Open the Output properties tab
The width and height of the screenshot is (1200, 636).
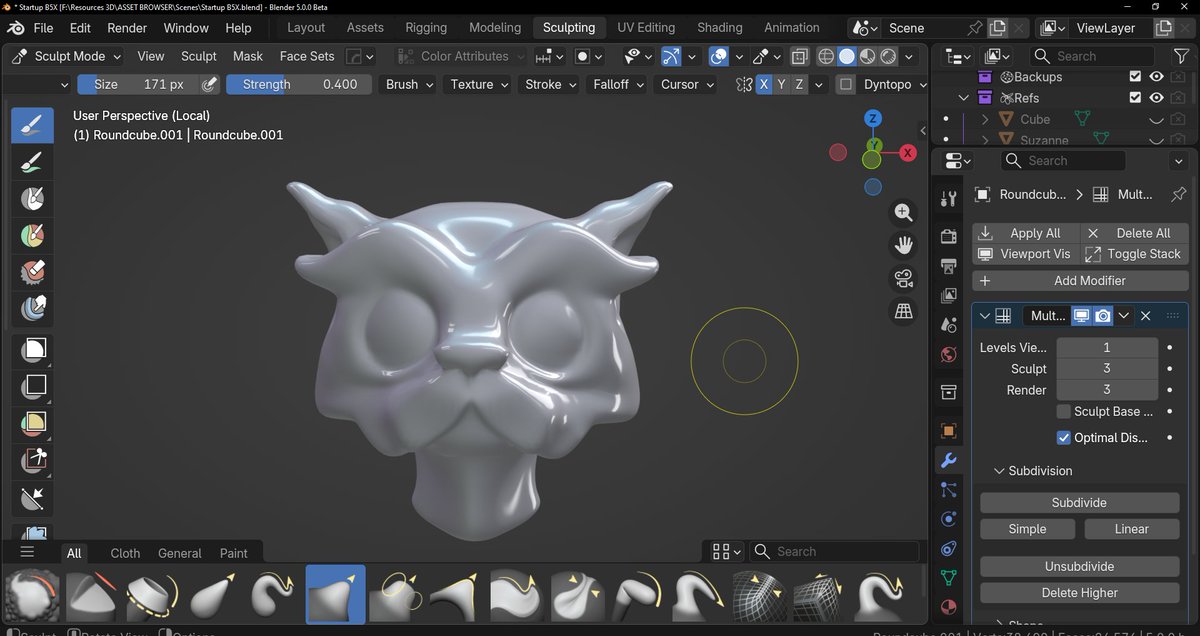949,267
